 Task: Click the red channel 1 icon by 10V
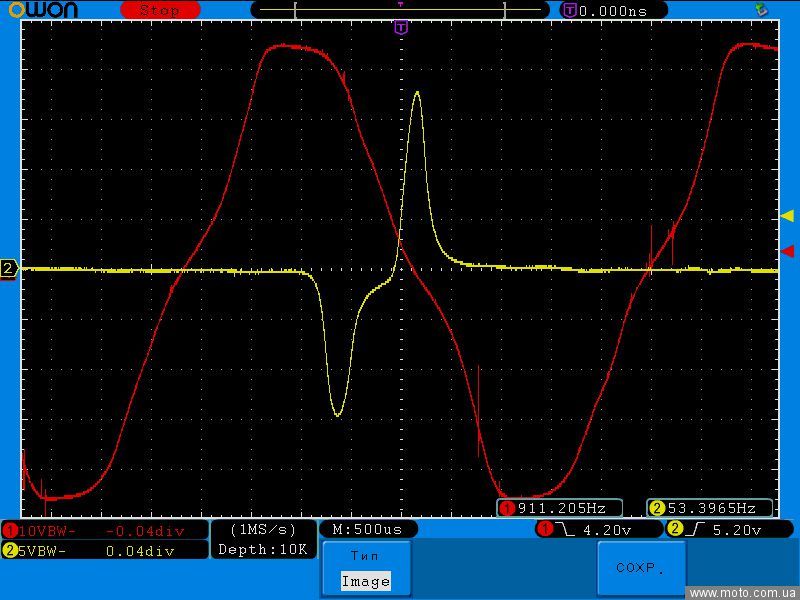10,530
